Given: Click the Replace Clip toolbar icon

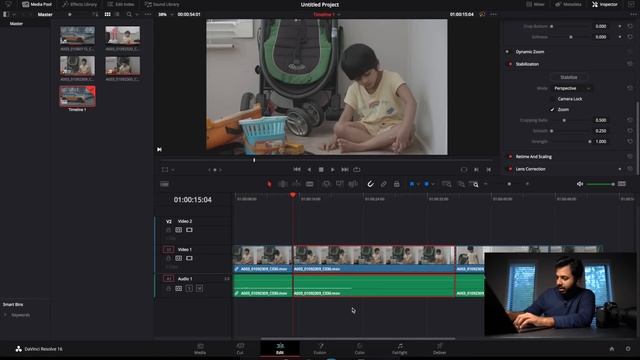Looking at the screenshot, I should point(353,184).
